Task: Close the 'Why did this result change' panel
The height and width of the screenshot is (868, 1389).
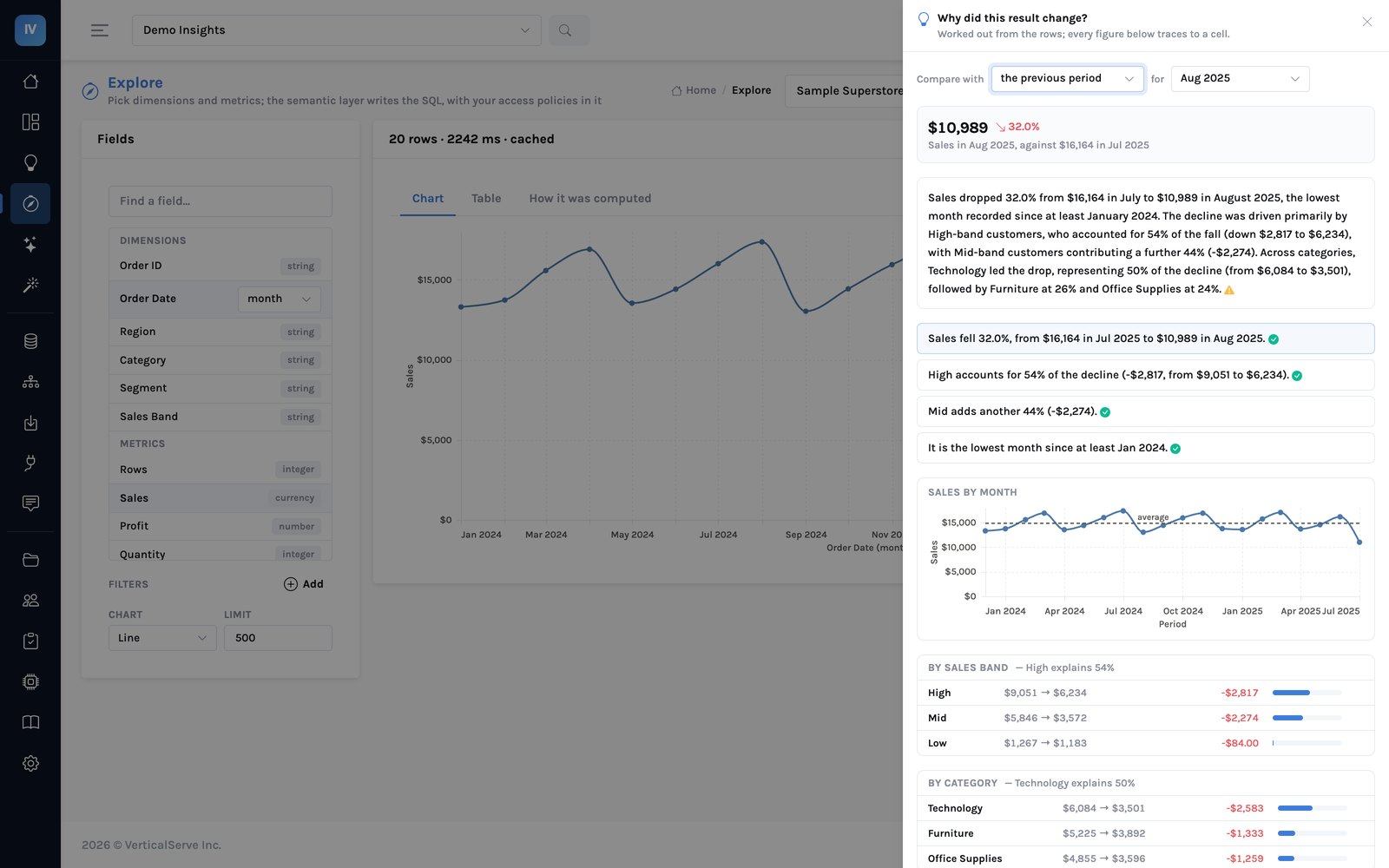Action: pos(1367,22)
